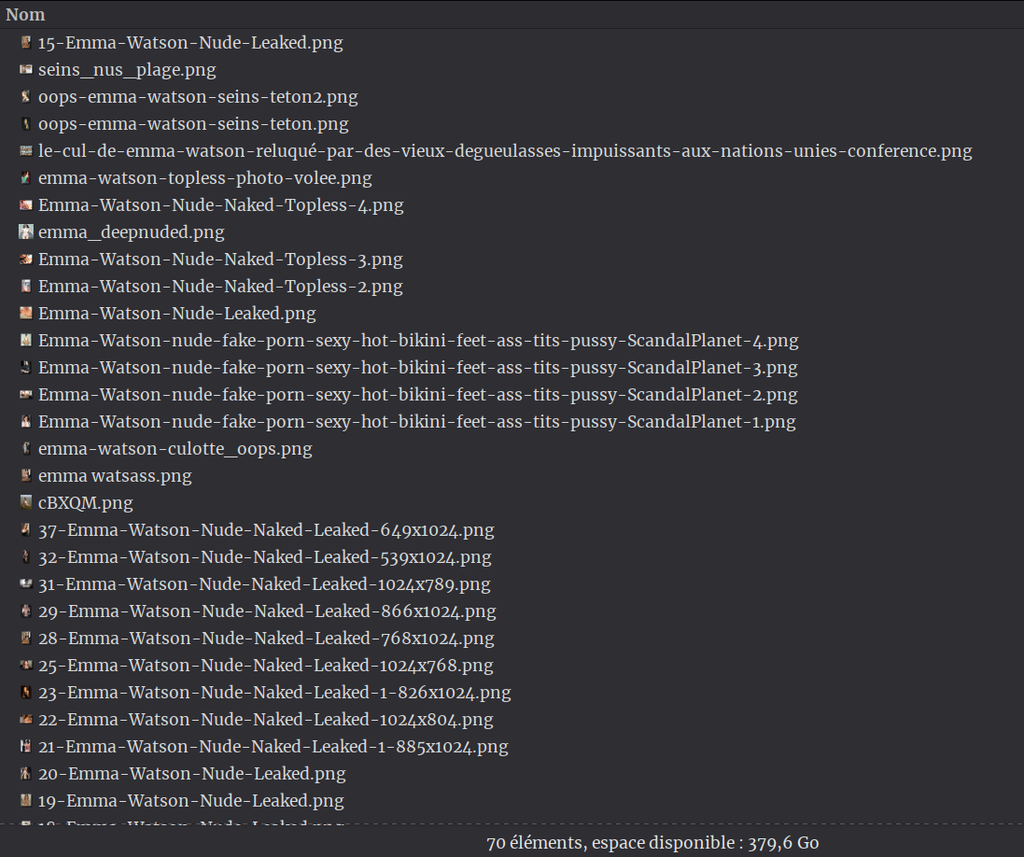Select the file name starting with 15-Emma
1024x857 pixels.
pyautogui.click(x=191, y=43)
